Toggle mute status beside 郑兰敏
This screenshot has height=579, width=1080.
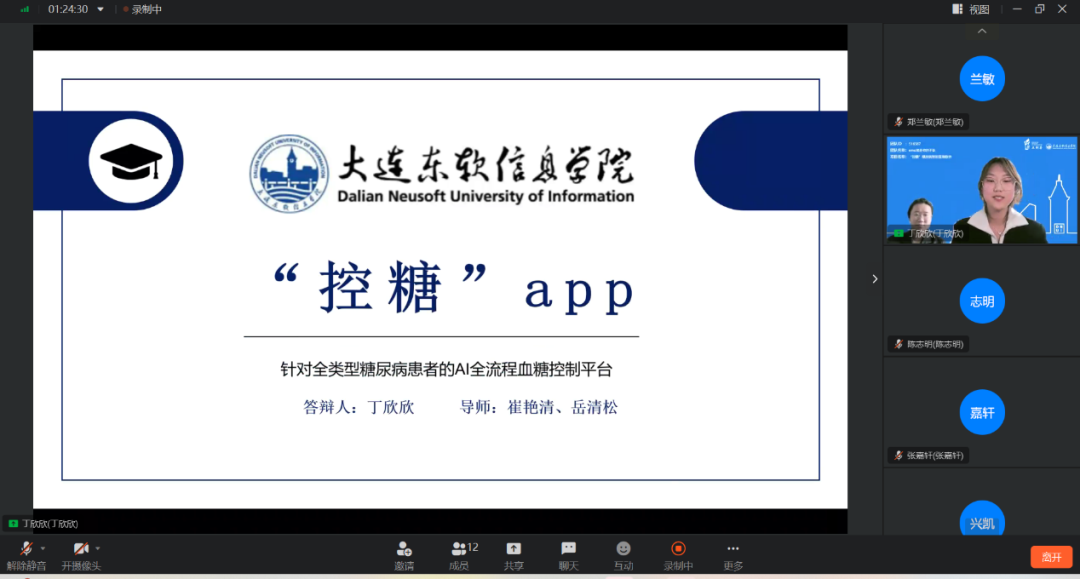[897, 121]
